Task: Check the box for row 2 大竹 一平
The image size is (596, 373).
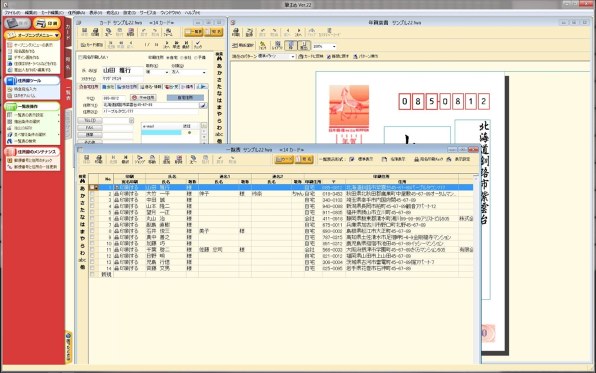Action: coord(92,194)
